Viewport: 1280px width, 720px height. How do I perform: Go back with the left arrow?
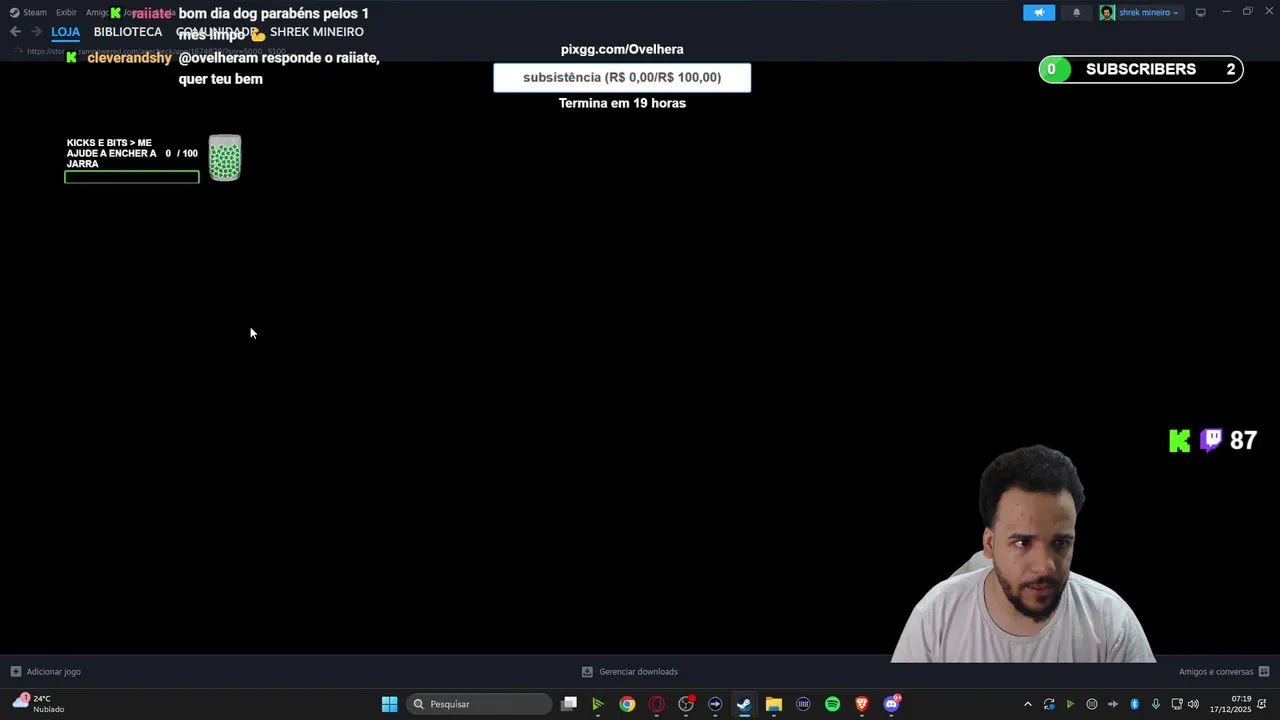pyautogui.click(x=15, y=32)
